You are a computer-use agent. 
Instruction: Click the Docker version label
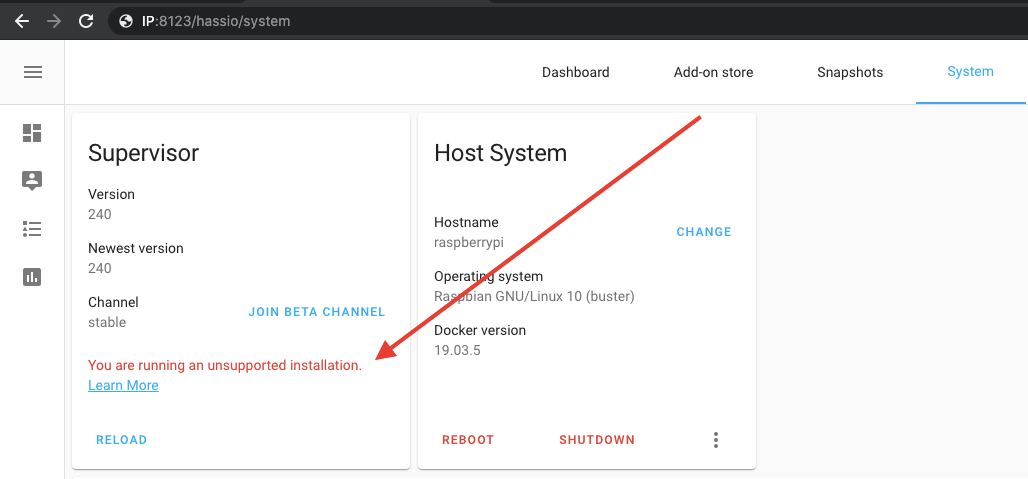click(x=480, y=330)
